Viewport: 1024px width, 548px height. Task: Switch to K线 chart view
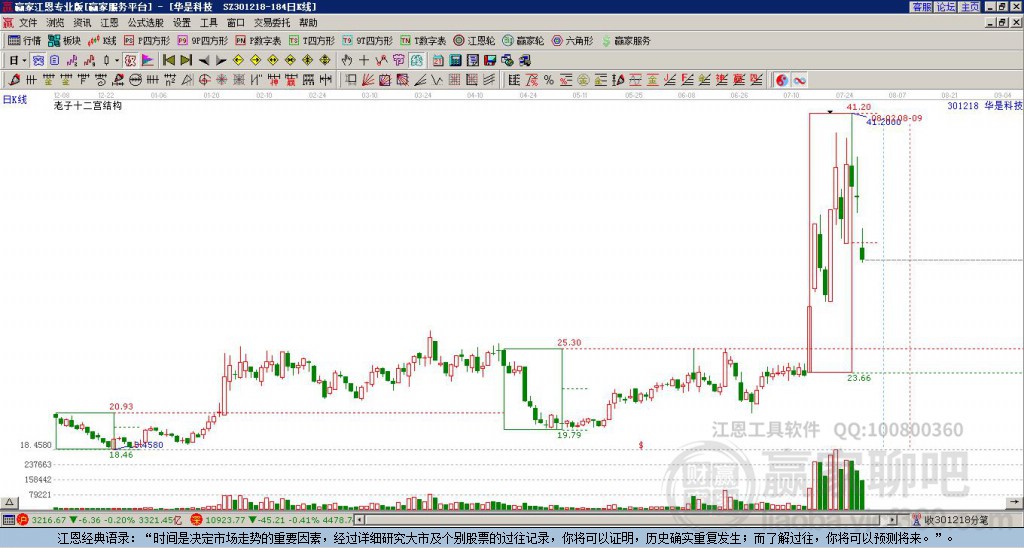tap(101, 40)
